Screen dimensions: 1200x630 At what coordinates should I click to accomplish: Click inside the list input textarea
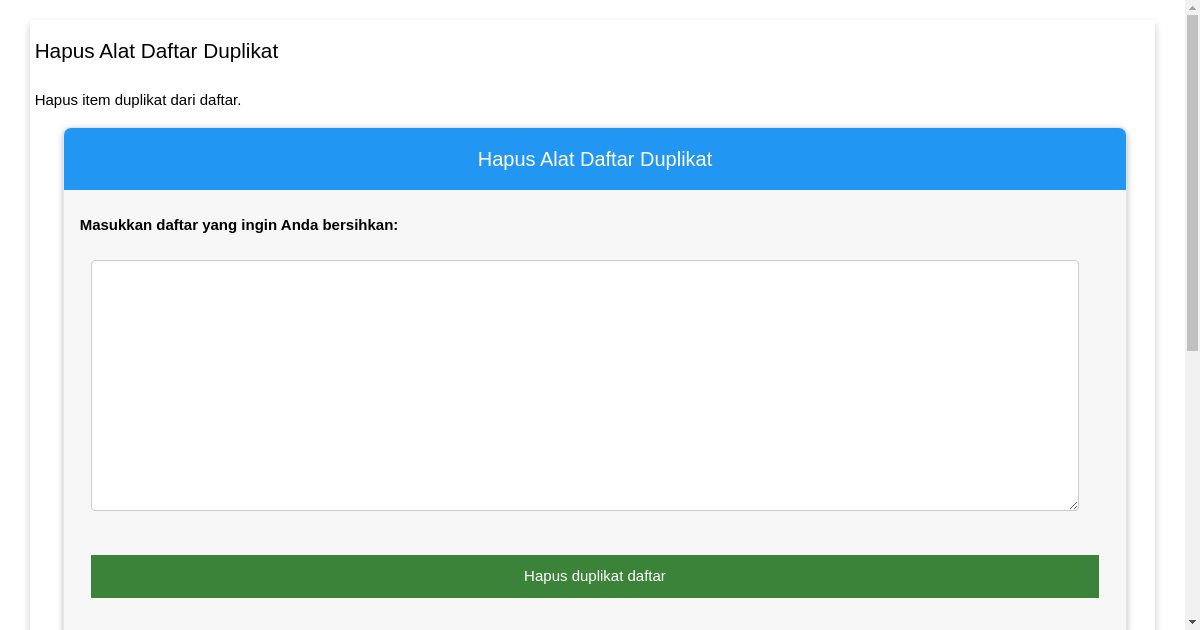585,384
